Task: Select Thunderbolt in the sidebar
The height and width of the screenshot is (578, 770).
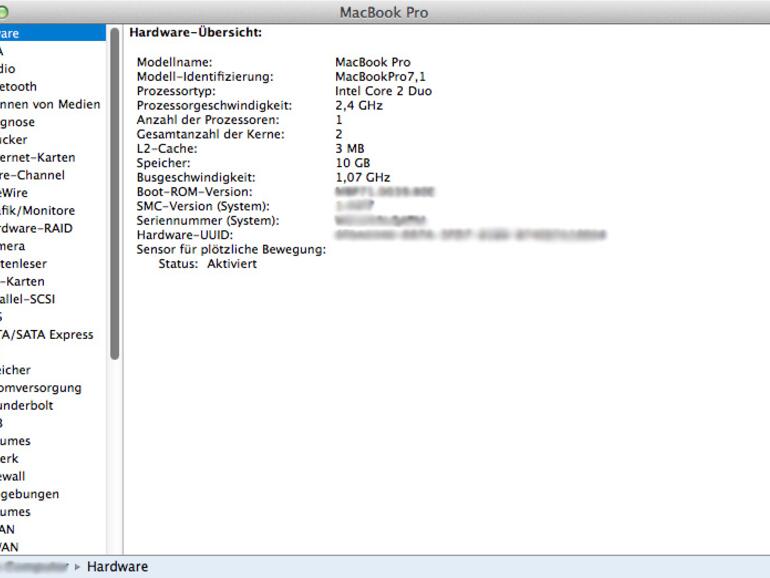Action: coord(27,405)
